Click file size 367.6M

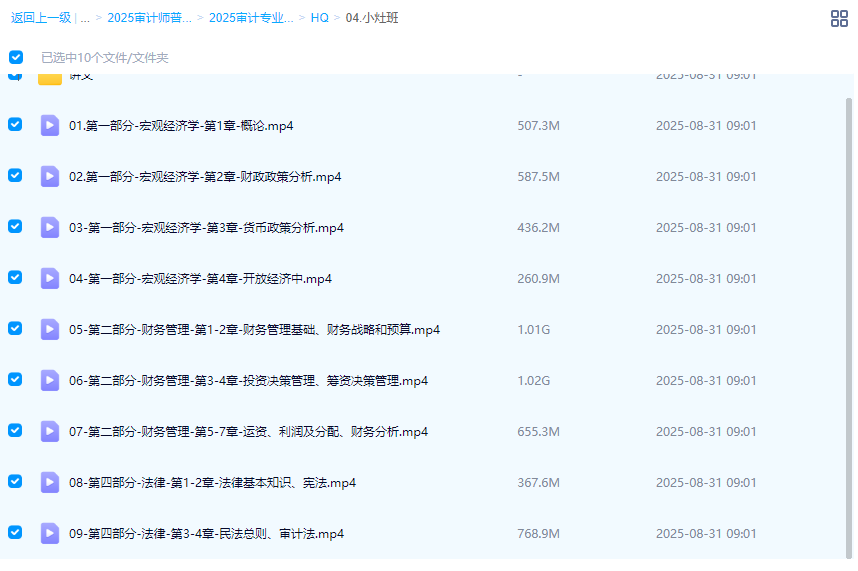coord(538,482)
